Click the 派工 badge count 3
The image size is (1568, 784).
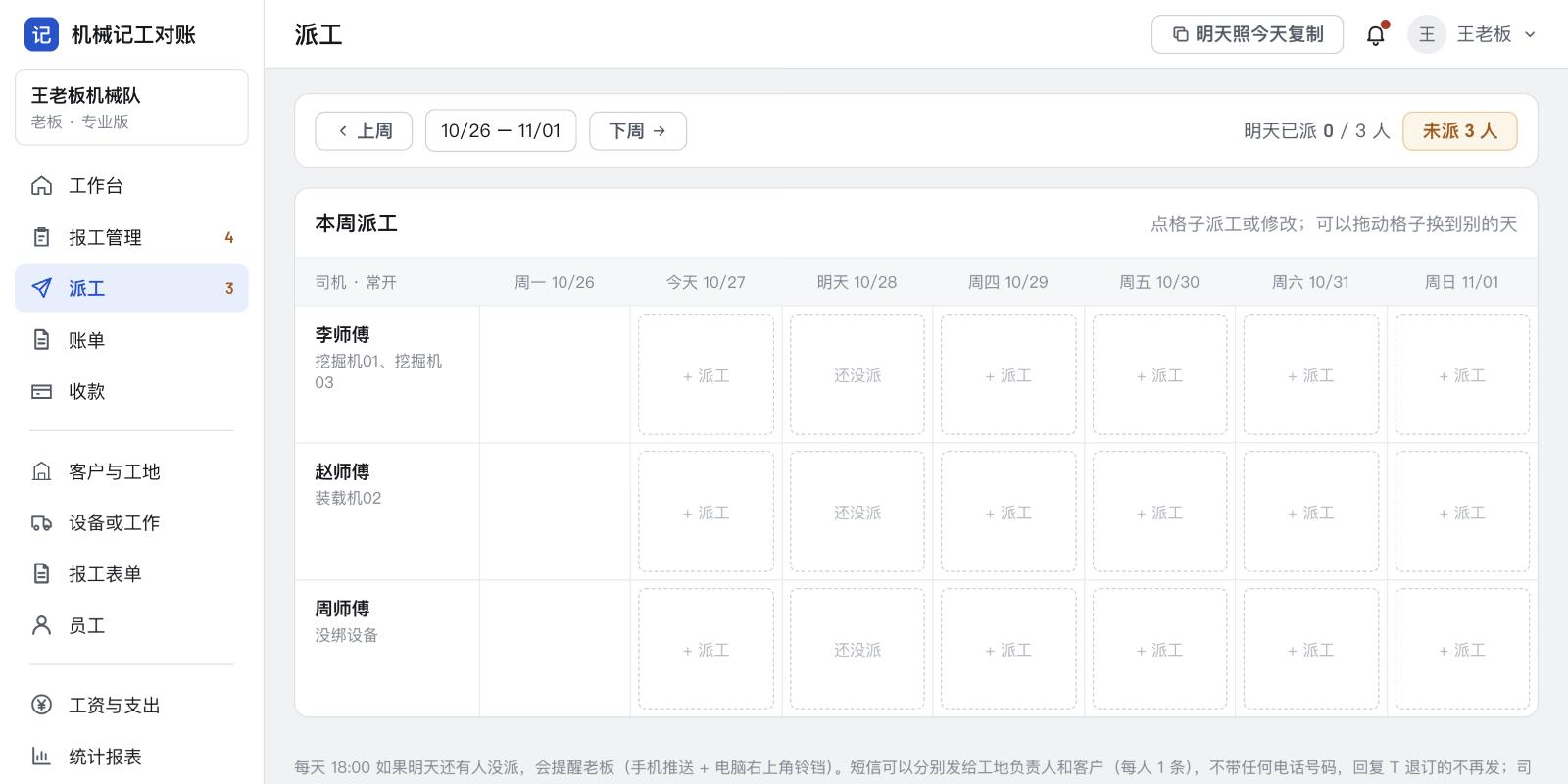click(x=229, y=289)
